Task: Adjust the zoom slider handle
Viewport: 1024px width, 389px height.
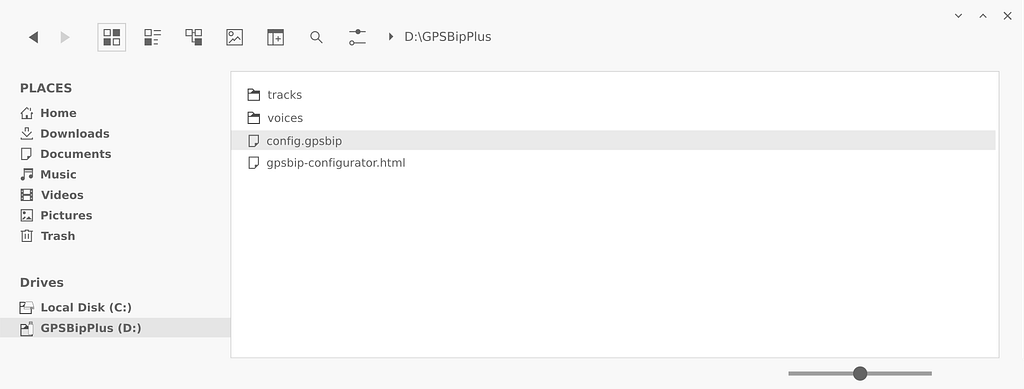Action: click(860, 373)
